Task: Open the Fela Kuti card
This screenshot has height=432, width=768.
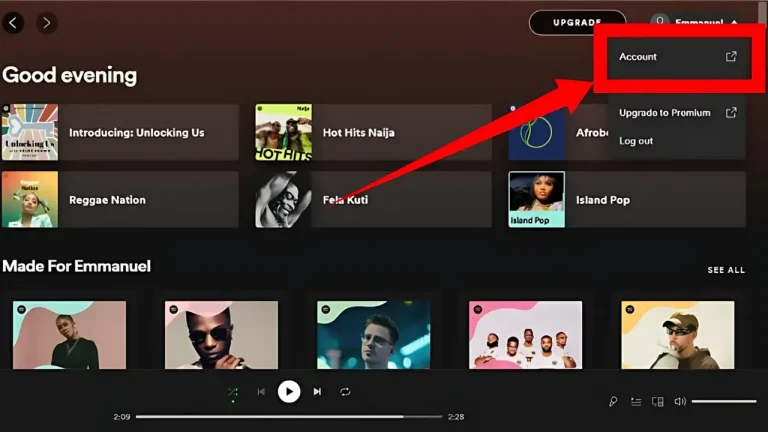Action: (x=373, y=199)
